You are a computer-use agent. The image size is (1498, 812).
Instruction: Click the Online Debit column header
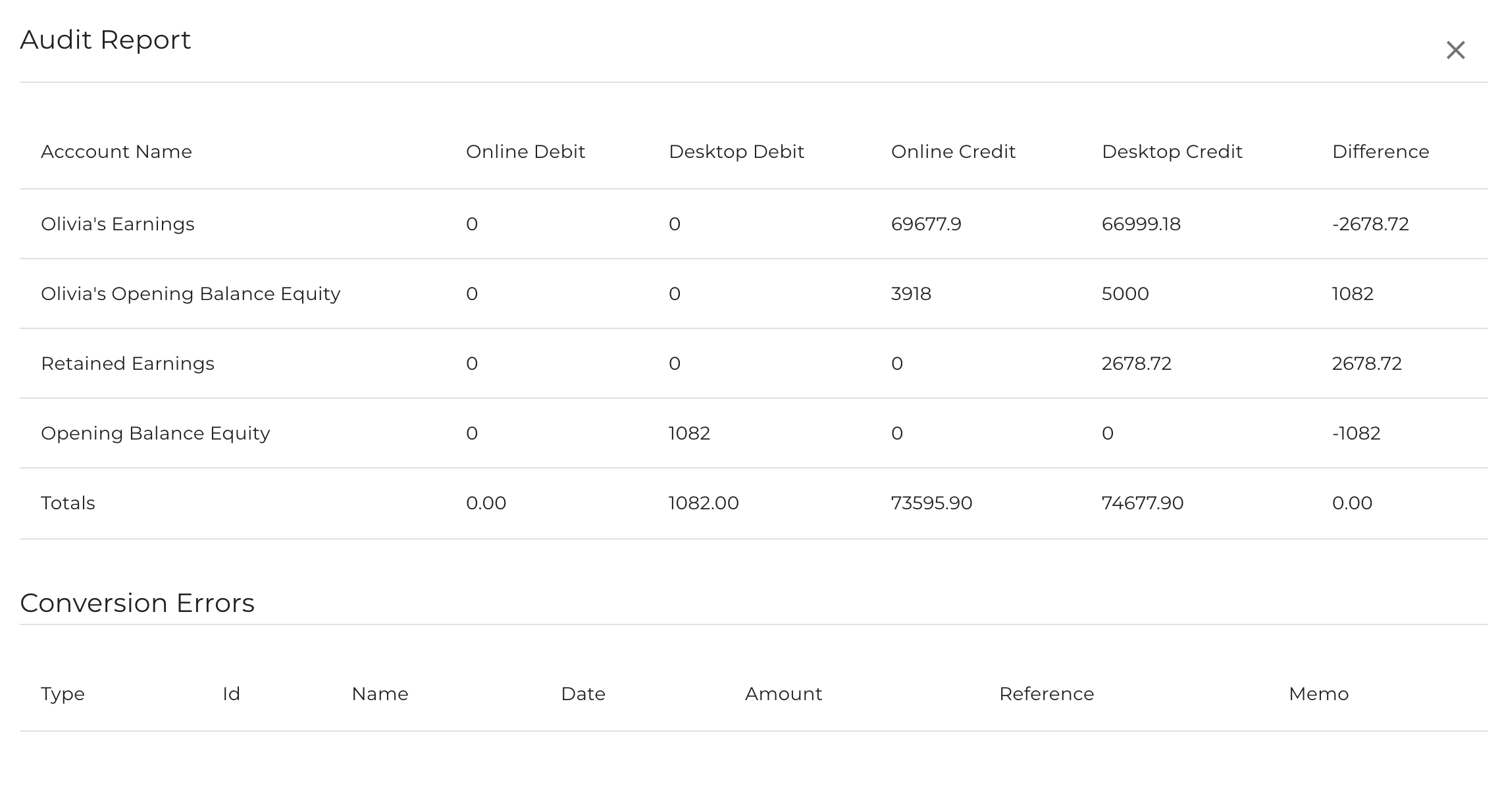(x=525, y=152)
